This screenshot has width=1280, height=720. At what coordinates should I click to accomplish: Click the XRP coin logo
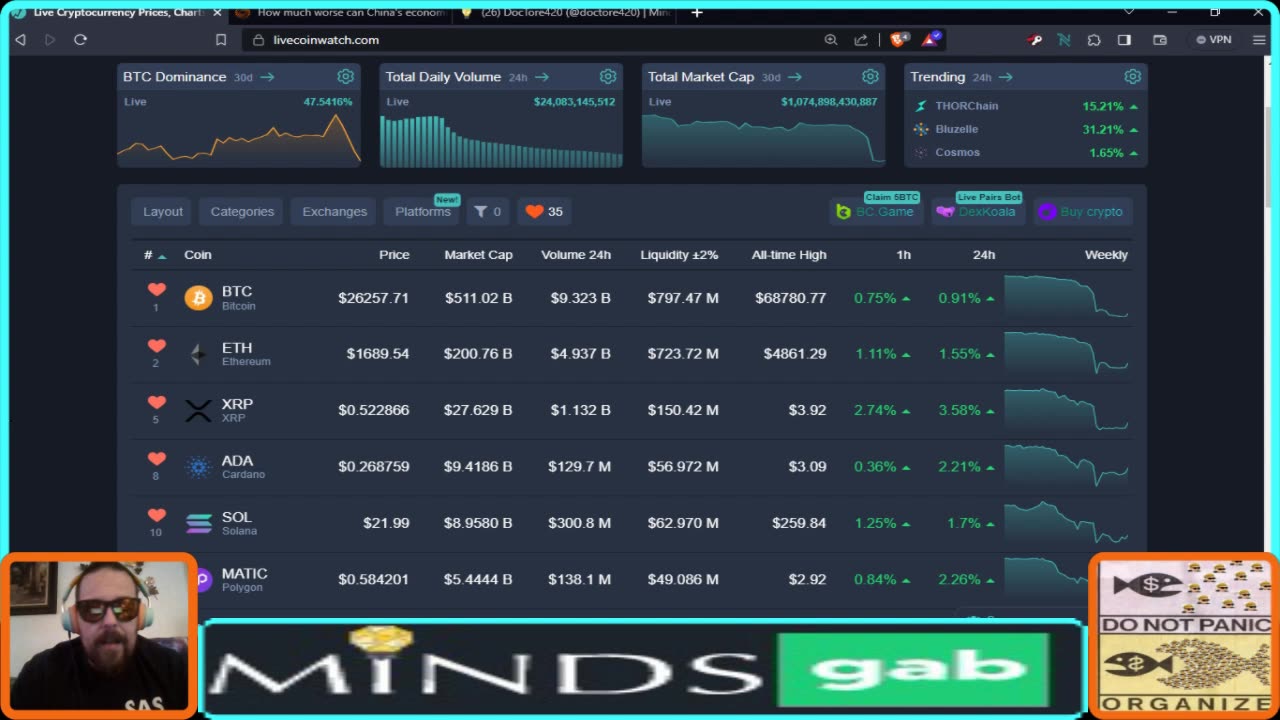tap(198, 410)
